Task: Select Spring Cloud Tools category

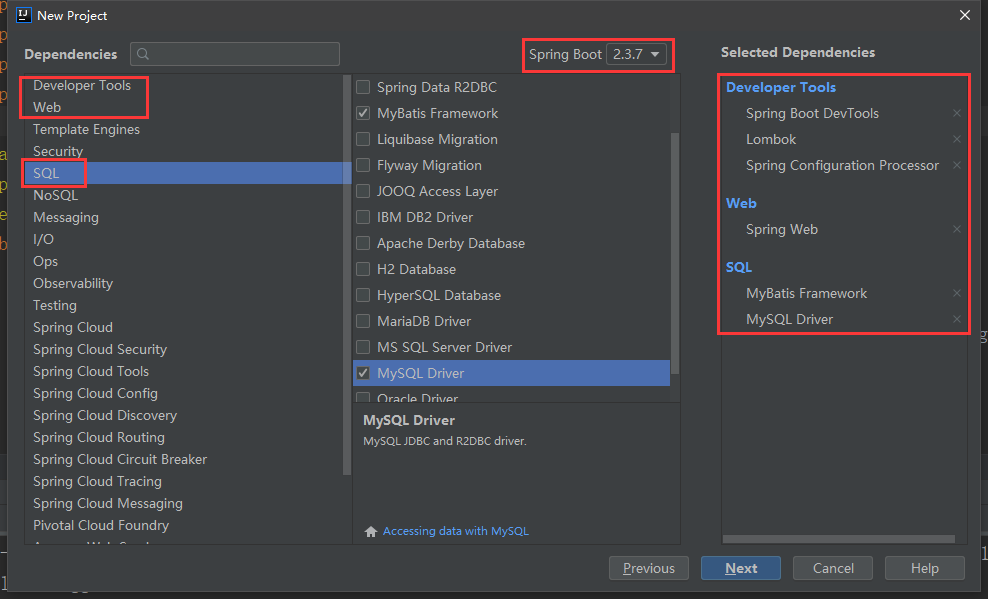Action: (x=91, y=372)
